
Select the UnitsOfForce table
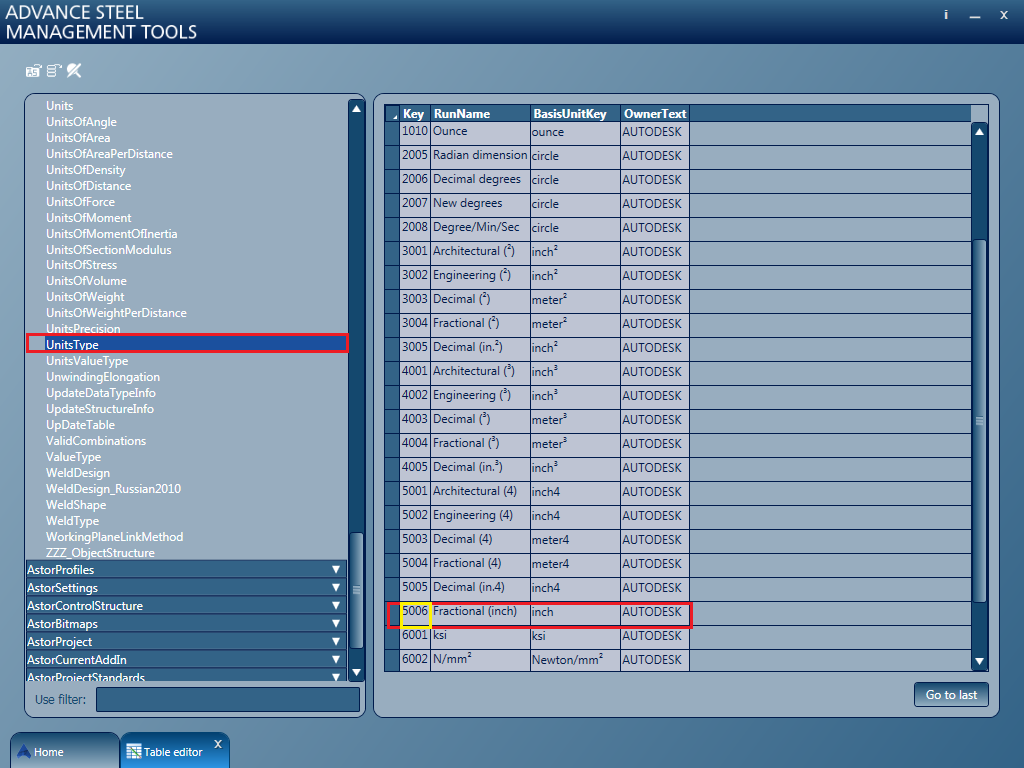pyautogui.click(x=80, y=202)
